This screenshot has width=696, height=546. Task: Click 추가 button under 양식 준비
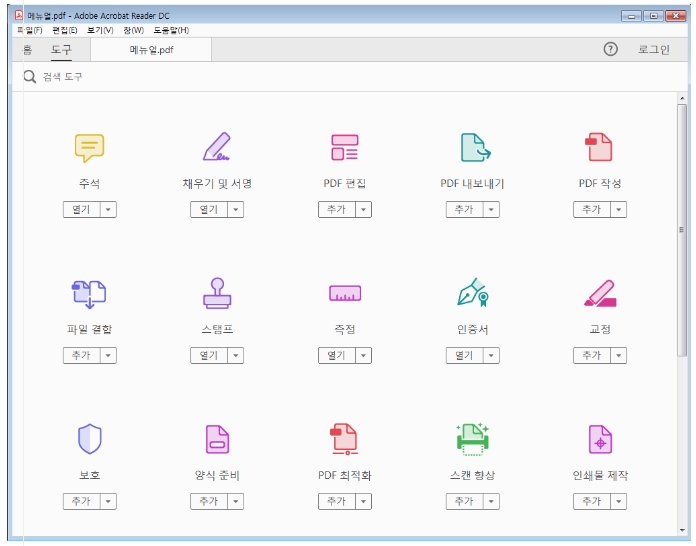click(x=209, y=502)
